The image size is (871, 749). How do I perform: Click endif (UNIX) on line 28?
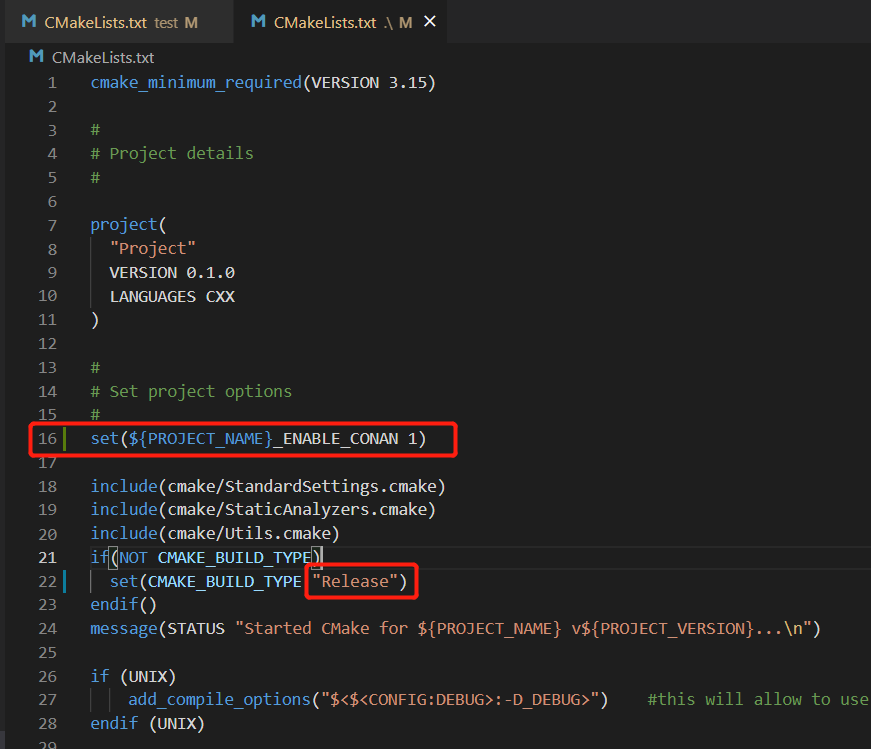tap(148, 723)
